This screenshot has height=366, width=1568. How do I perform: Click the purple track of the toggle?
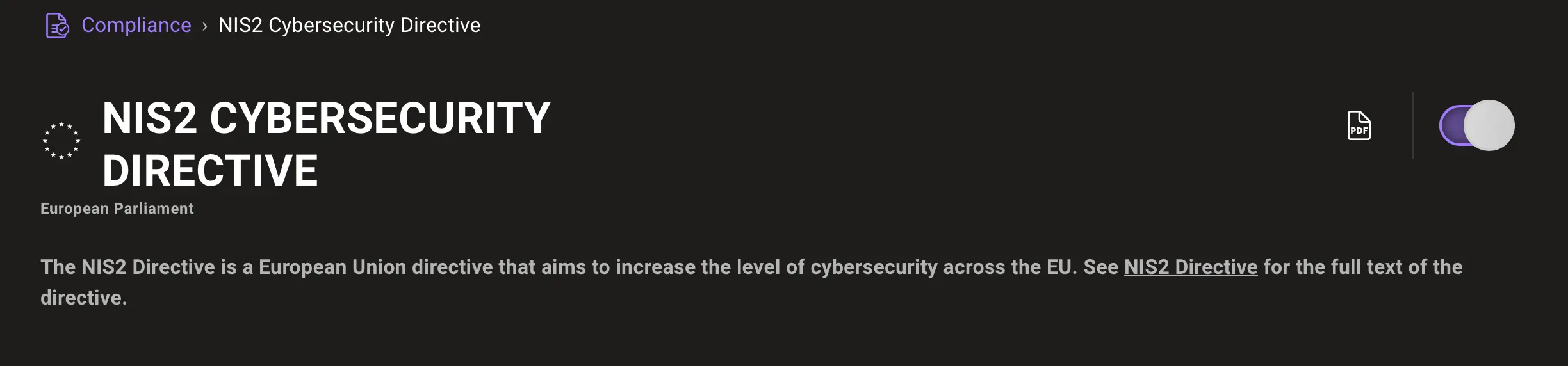pos(1452,125)
